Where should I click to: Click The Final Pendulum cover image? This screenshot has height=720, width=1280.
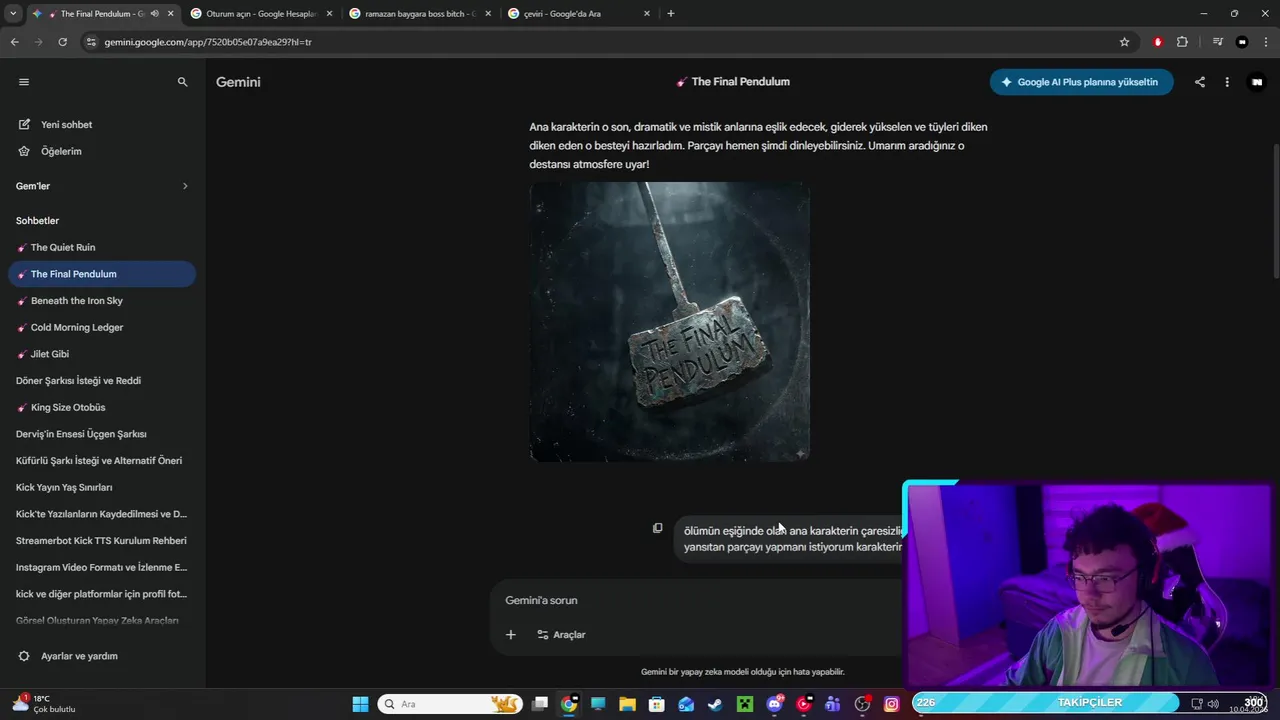pos(670,322)
